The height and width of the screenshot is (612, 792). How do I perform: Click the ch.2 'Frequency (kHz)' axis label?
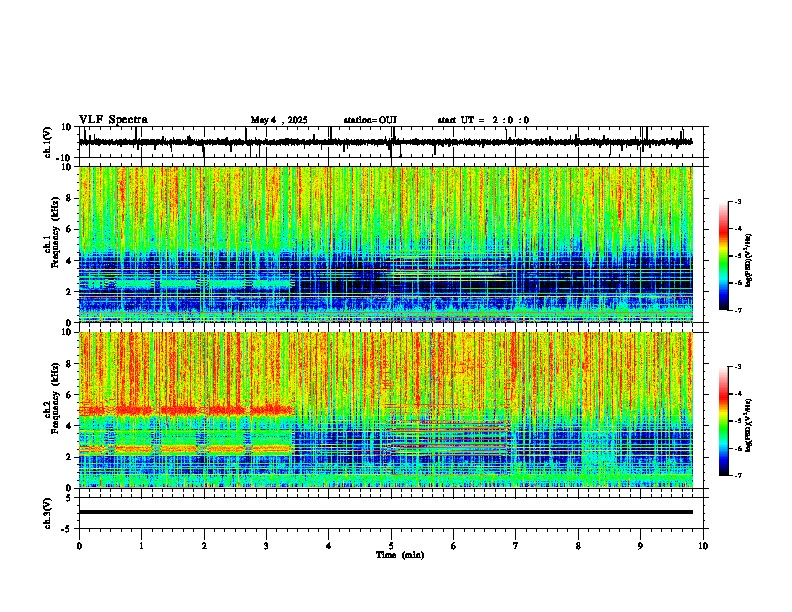55,397
